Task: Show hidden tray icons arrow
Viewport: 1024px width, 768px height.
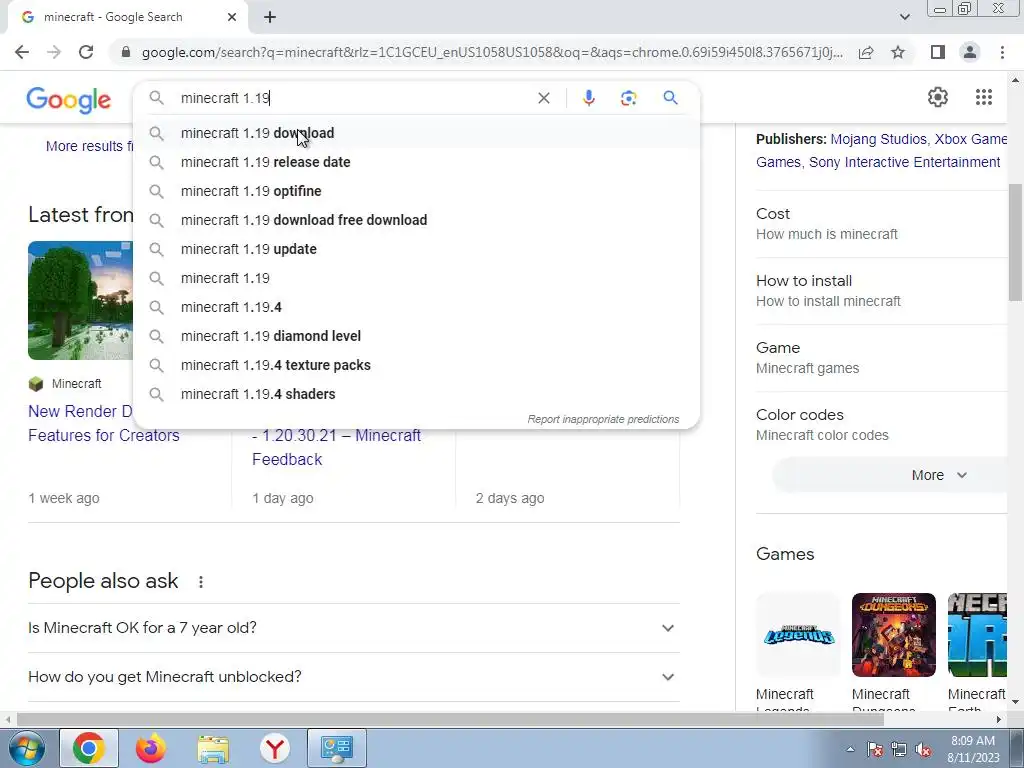Action: coord(850,749)
